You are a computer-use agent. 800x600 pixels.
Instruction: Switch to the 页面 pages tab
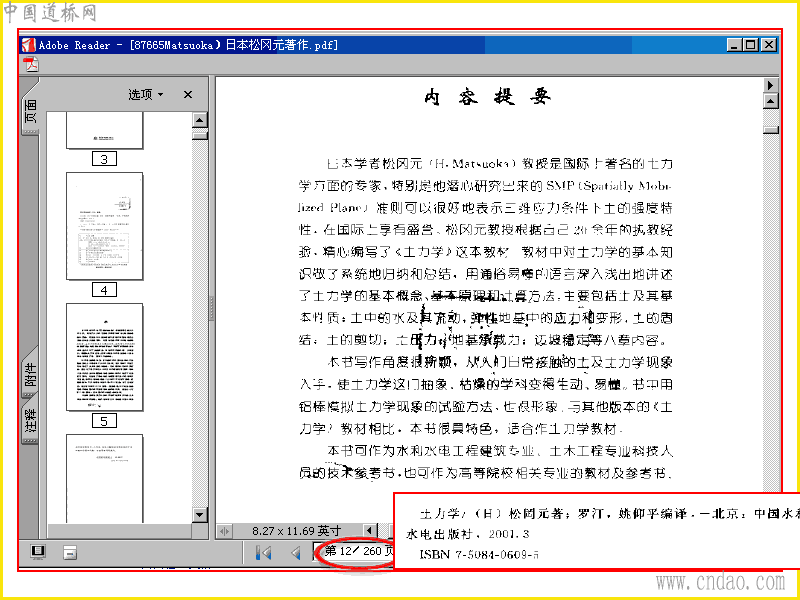click(30, 111)
